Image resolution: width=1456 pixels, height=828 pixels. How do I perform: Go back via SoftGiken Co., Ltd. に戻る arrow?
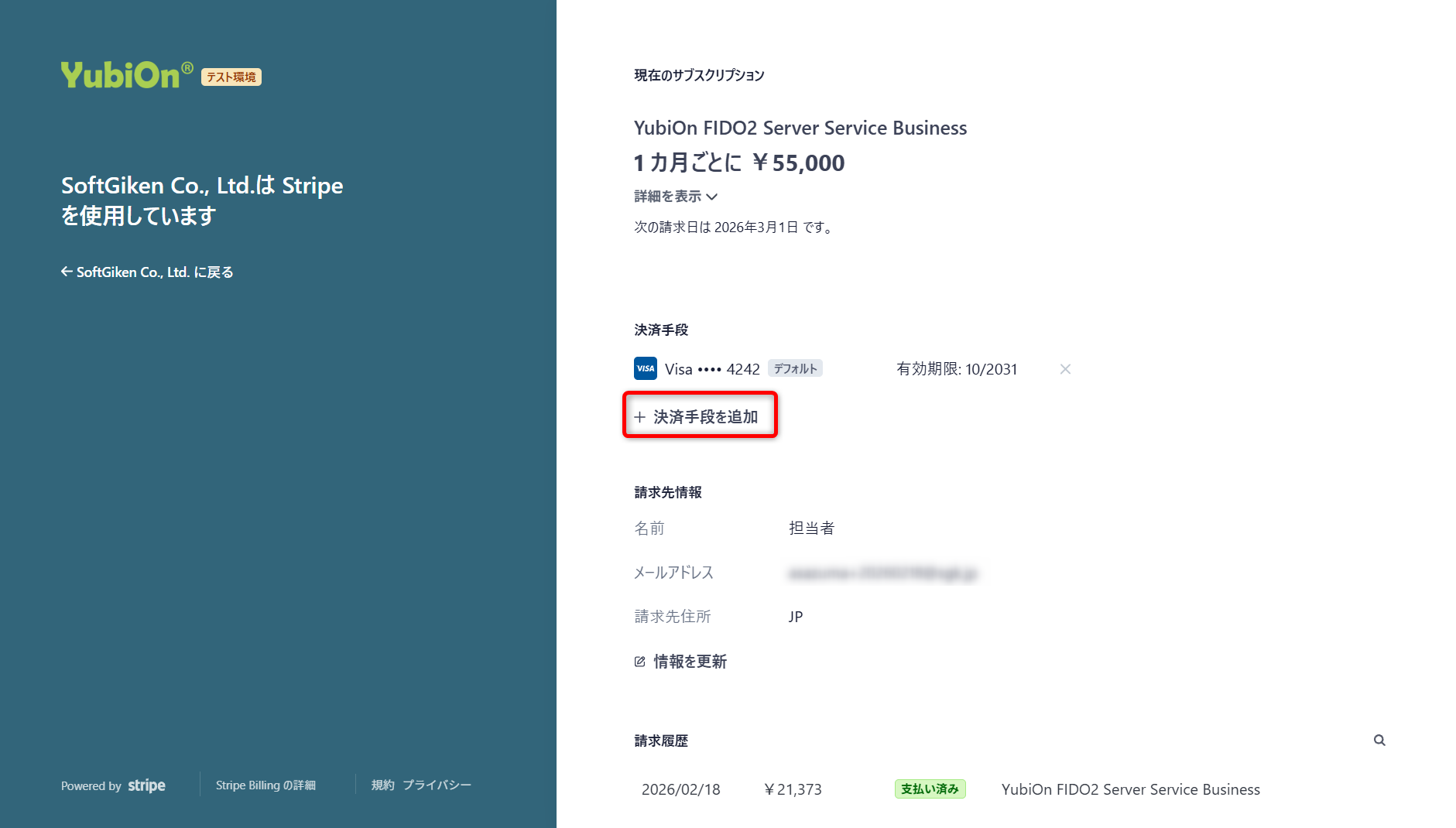tap(67, 272)
